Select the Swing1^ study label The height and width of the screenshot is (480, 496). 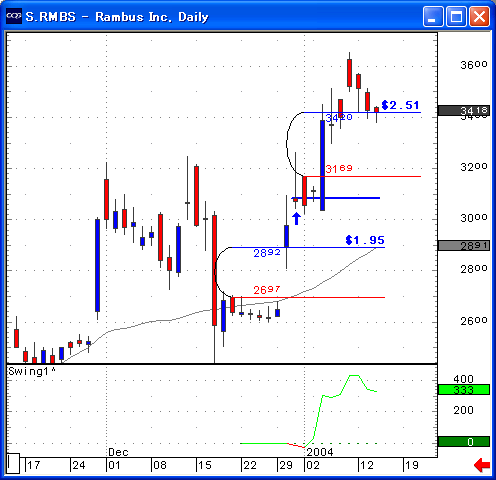click(32, 371)
